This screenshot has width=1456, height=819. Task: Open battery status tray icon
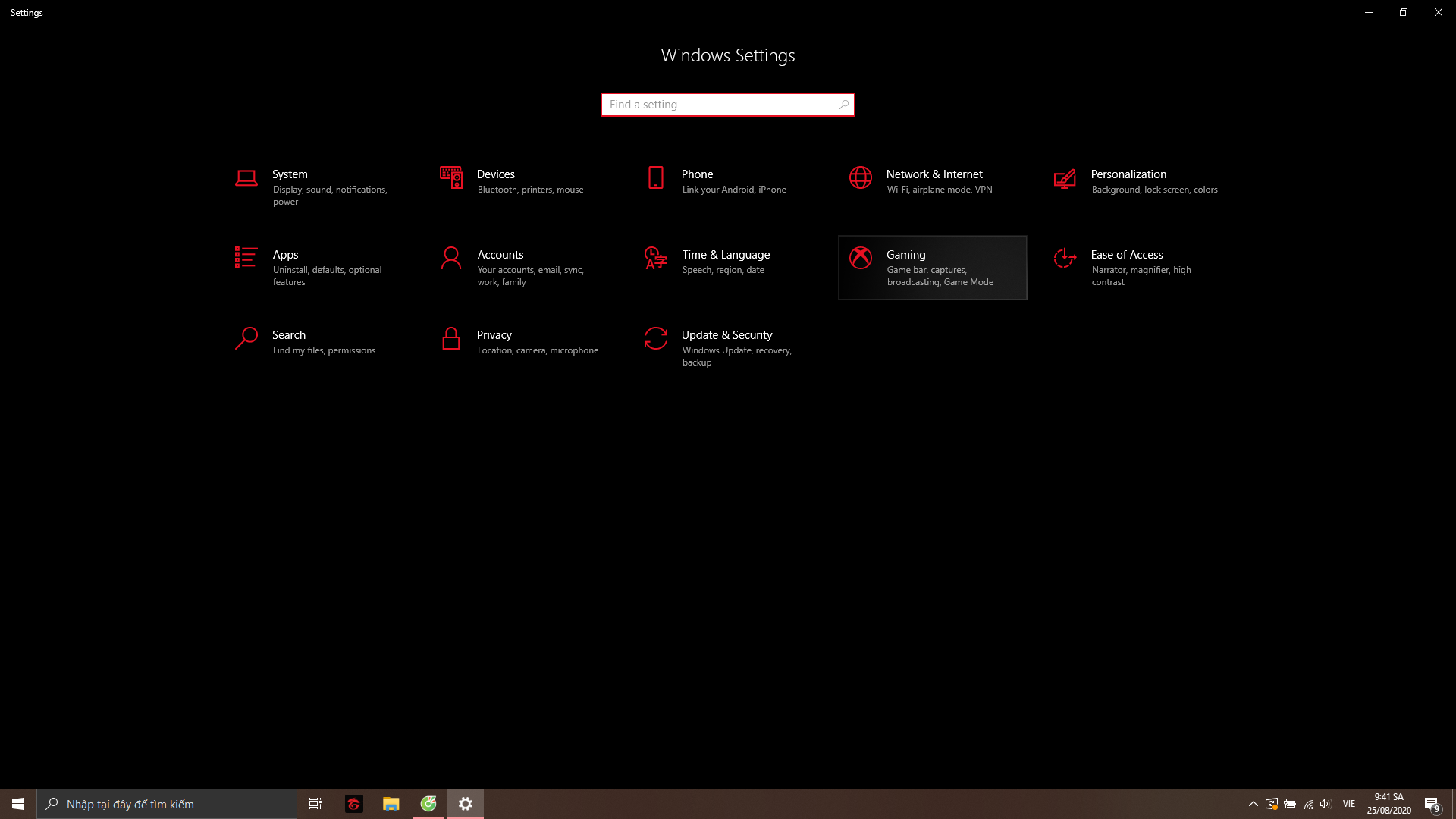coord(1290,804)
